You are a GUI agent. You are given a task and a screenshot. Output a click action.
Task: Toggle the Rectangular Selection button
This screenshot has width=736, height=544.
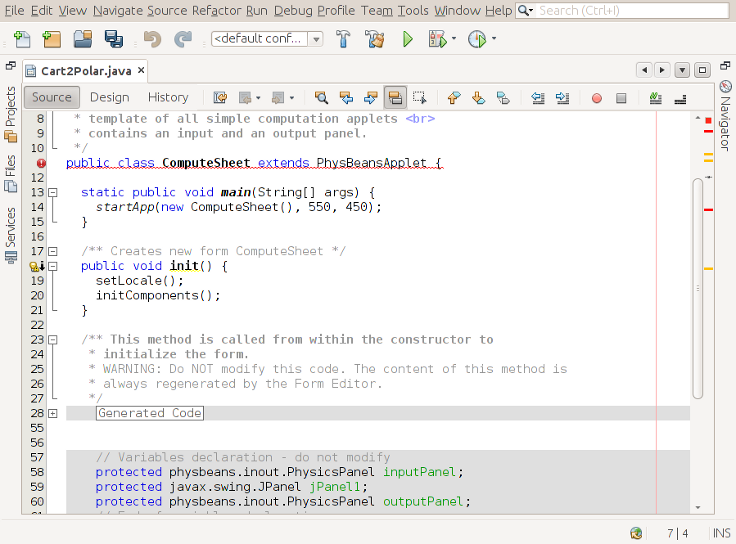(x=420, y=98)
